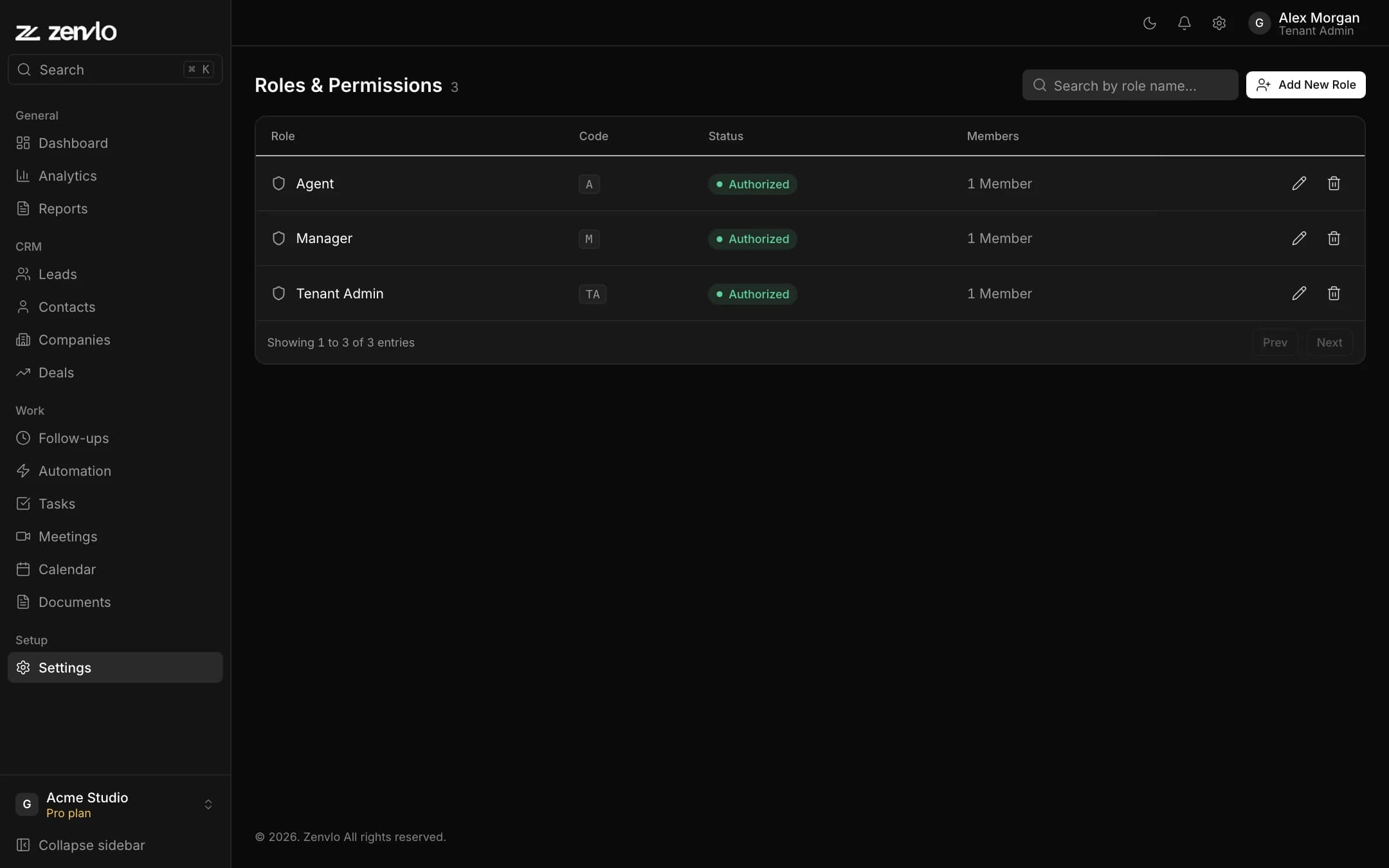Open Calendar section
Image resolution: width=1389 pixels, height=868 pixels.
tap(115, 569)
